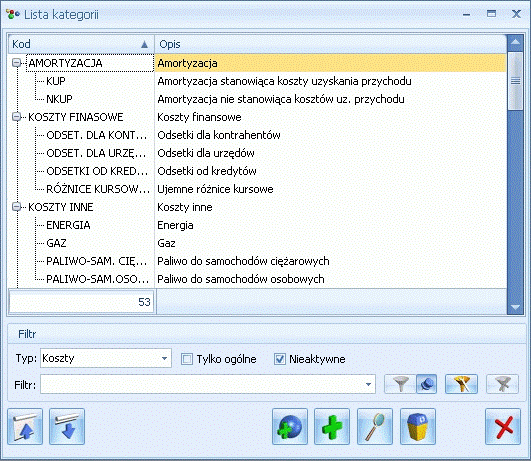Open the magnifying glass edit button
Screen dimensions: 531x461
(x=375, y=427)
